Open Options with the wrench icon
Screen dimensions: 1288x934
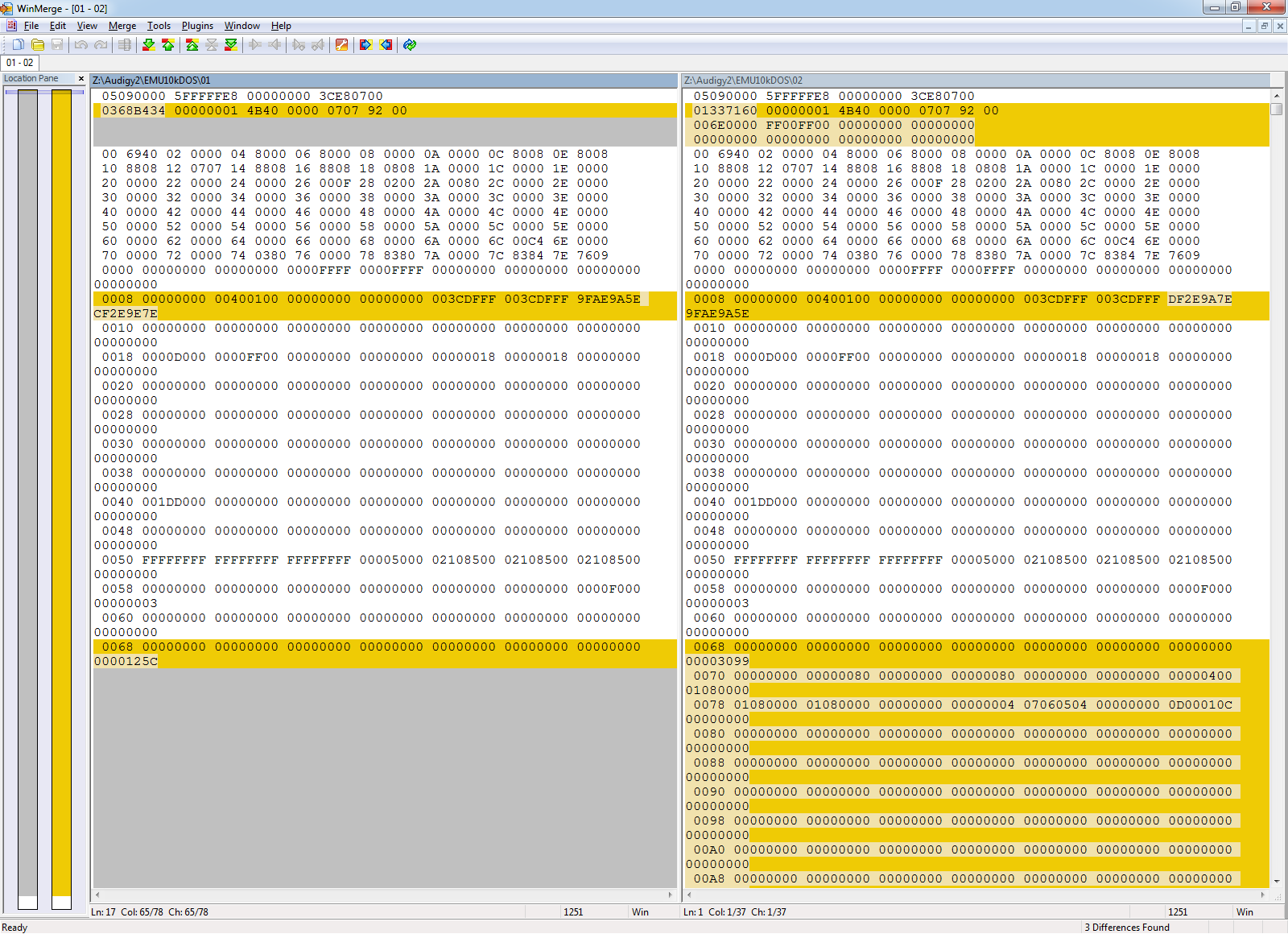[x=342, y=45]
